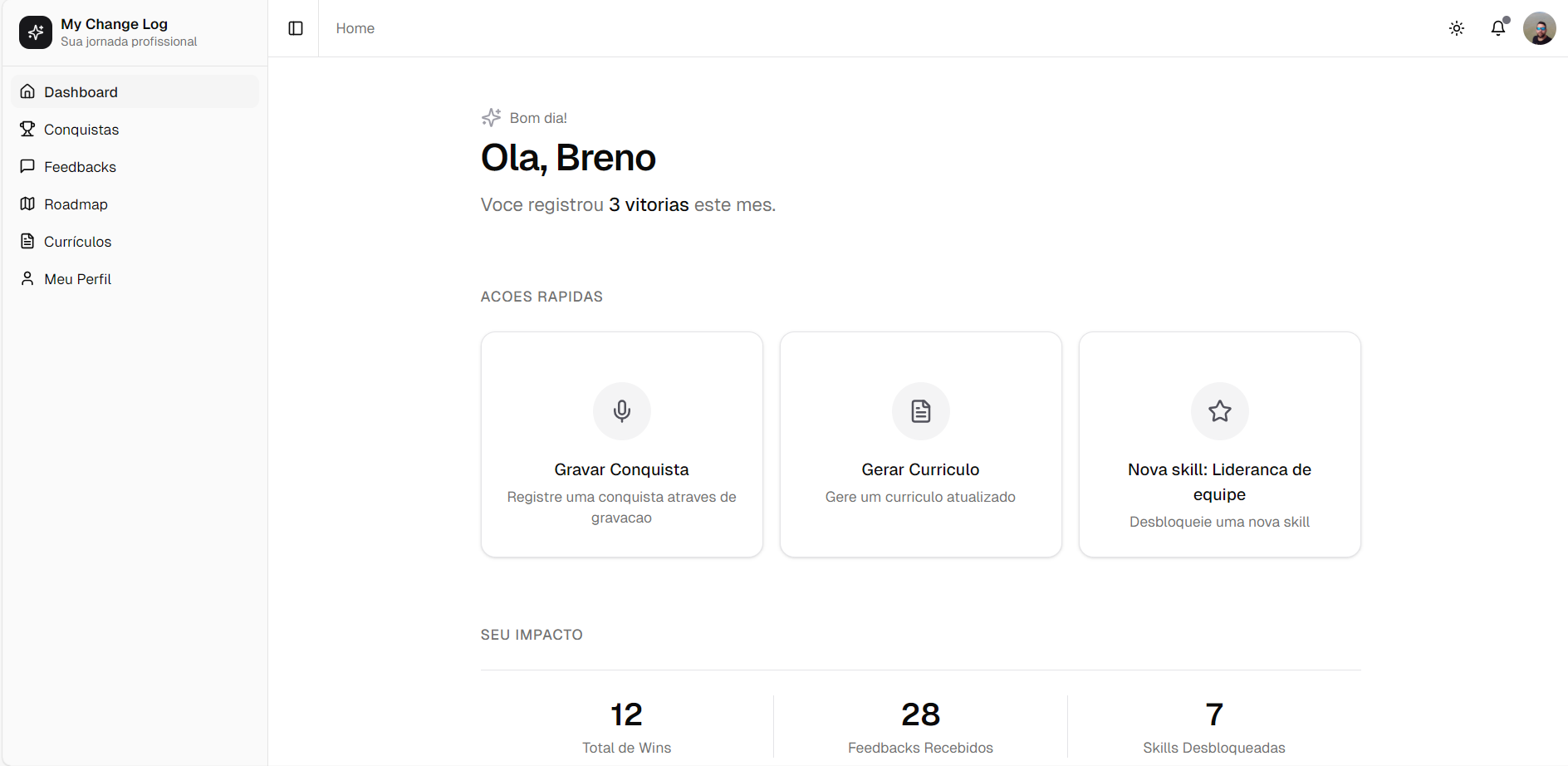Select the star icon on Nova skill card
Screen dimensions: 1568x766
tap(1219, 410)
